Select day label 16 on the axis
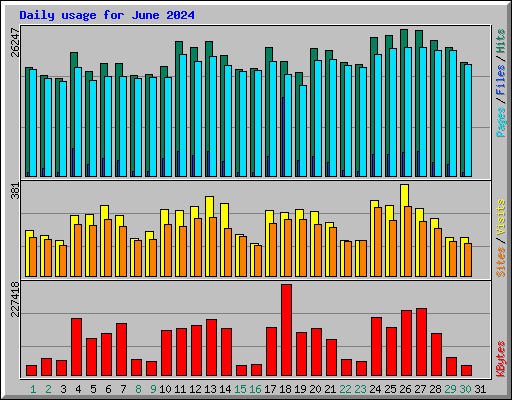 [x=255, y=389]
